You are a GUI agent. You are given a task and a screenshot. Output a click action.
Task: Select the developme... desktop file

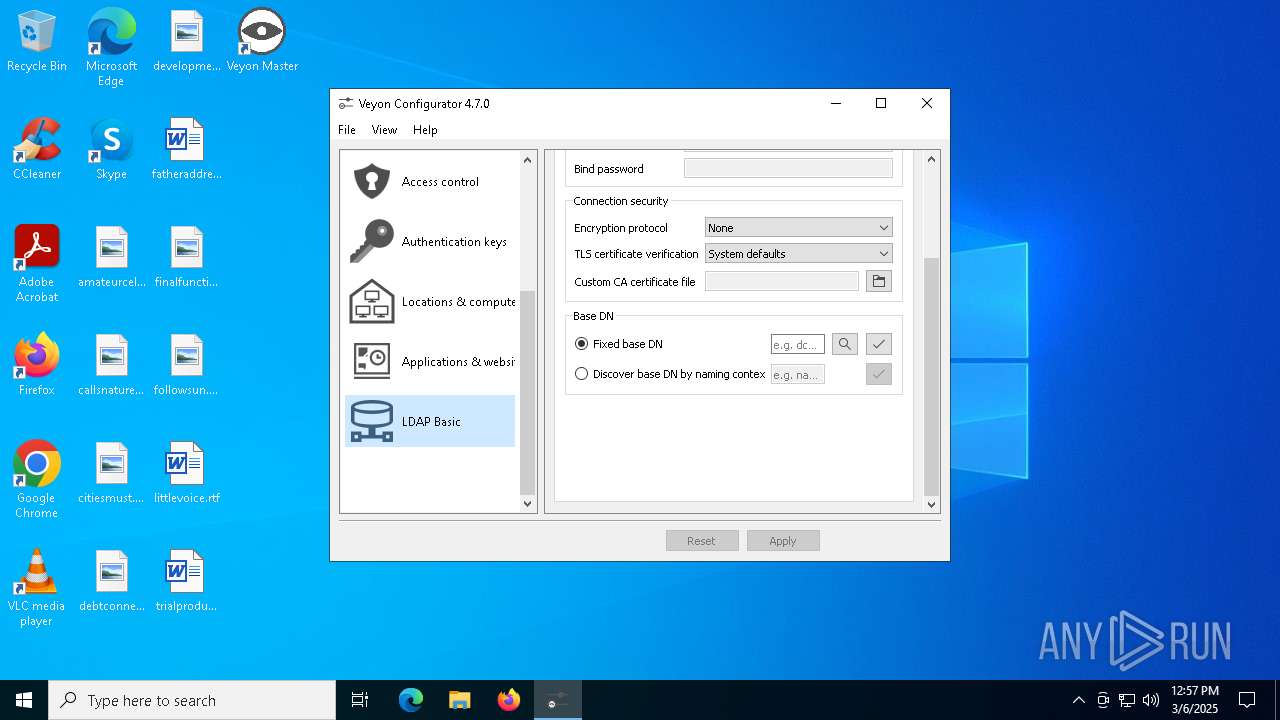pyautogui.click(x=186, y=41)
